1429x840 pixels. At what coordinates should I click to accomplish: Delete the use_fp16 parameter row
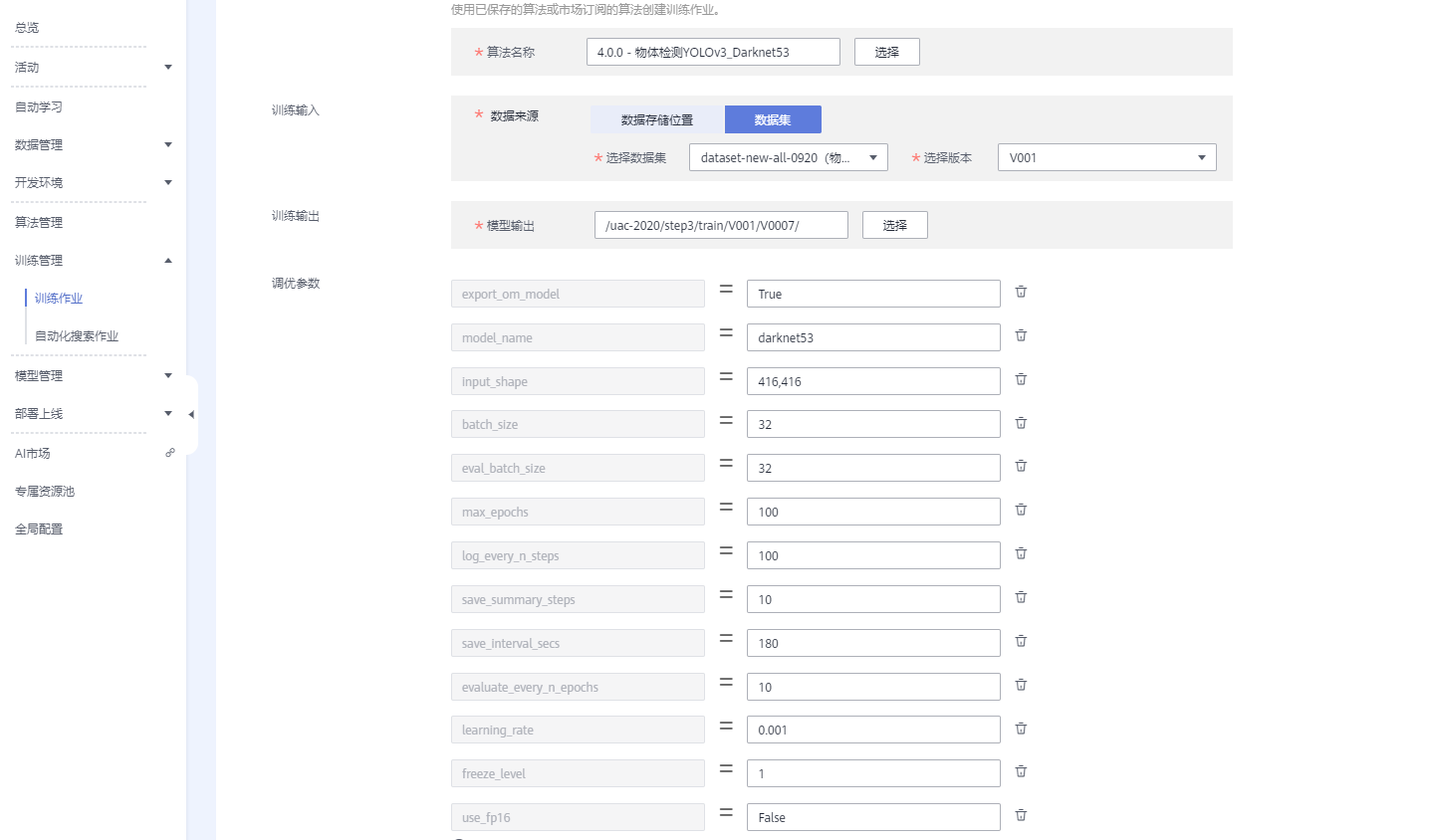(x=1021, y=816)
